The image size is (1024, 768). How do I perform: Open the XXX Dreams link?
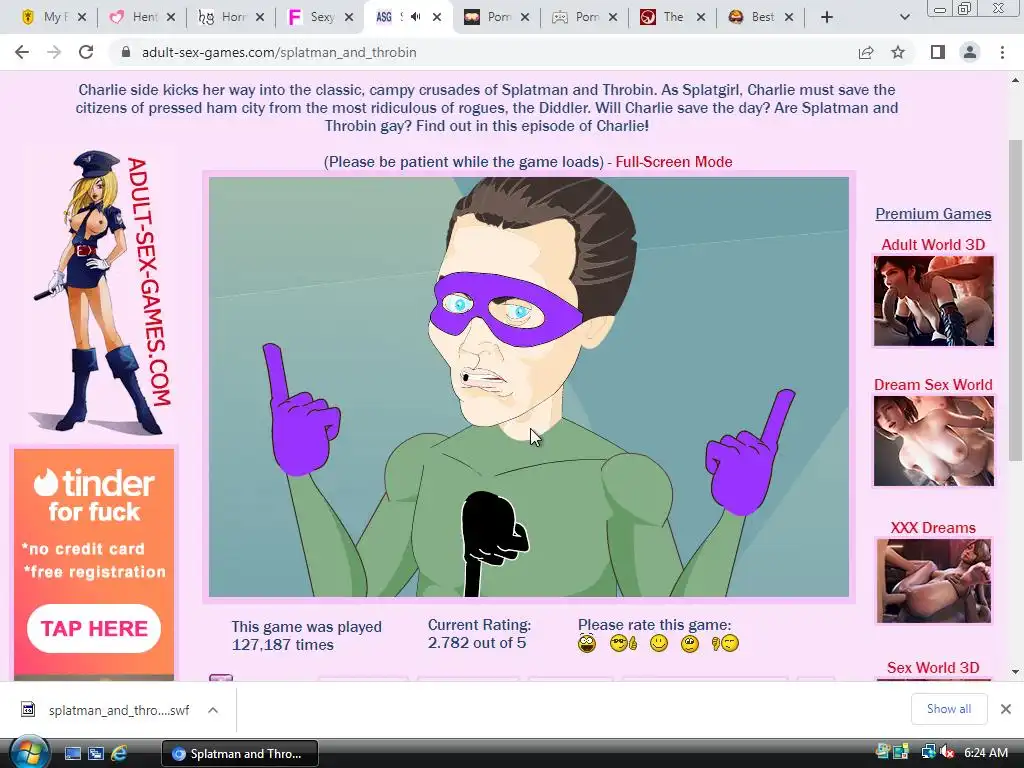933,528
